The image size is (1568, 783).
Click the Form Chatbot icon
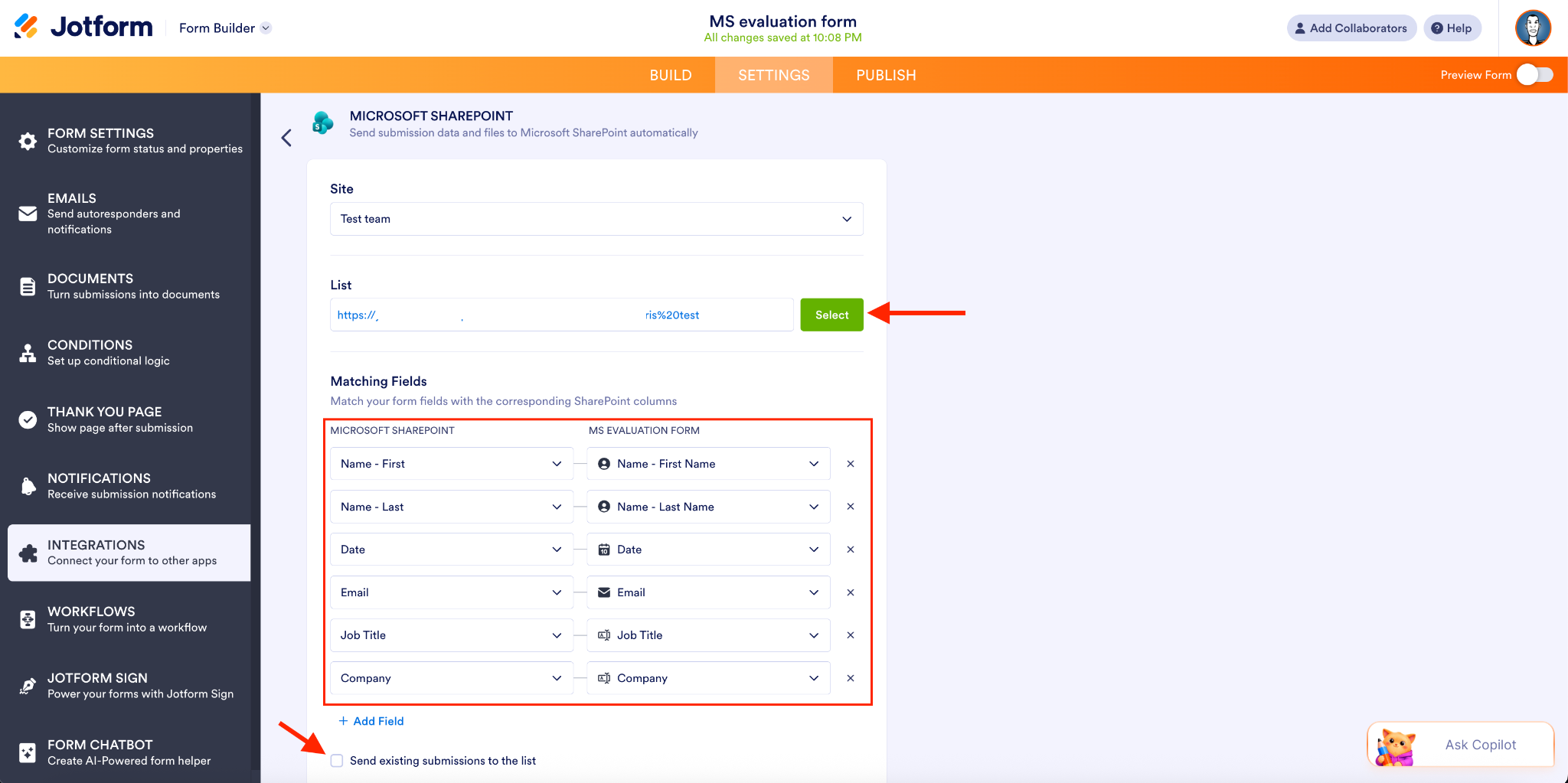tap(28, 752)
